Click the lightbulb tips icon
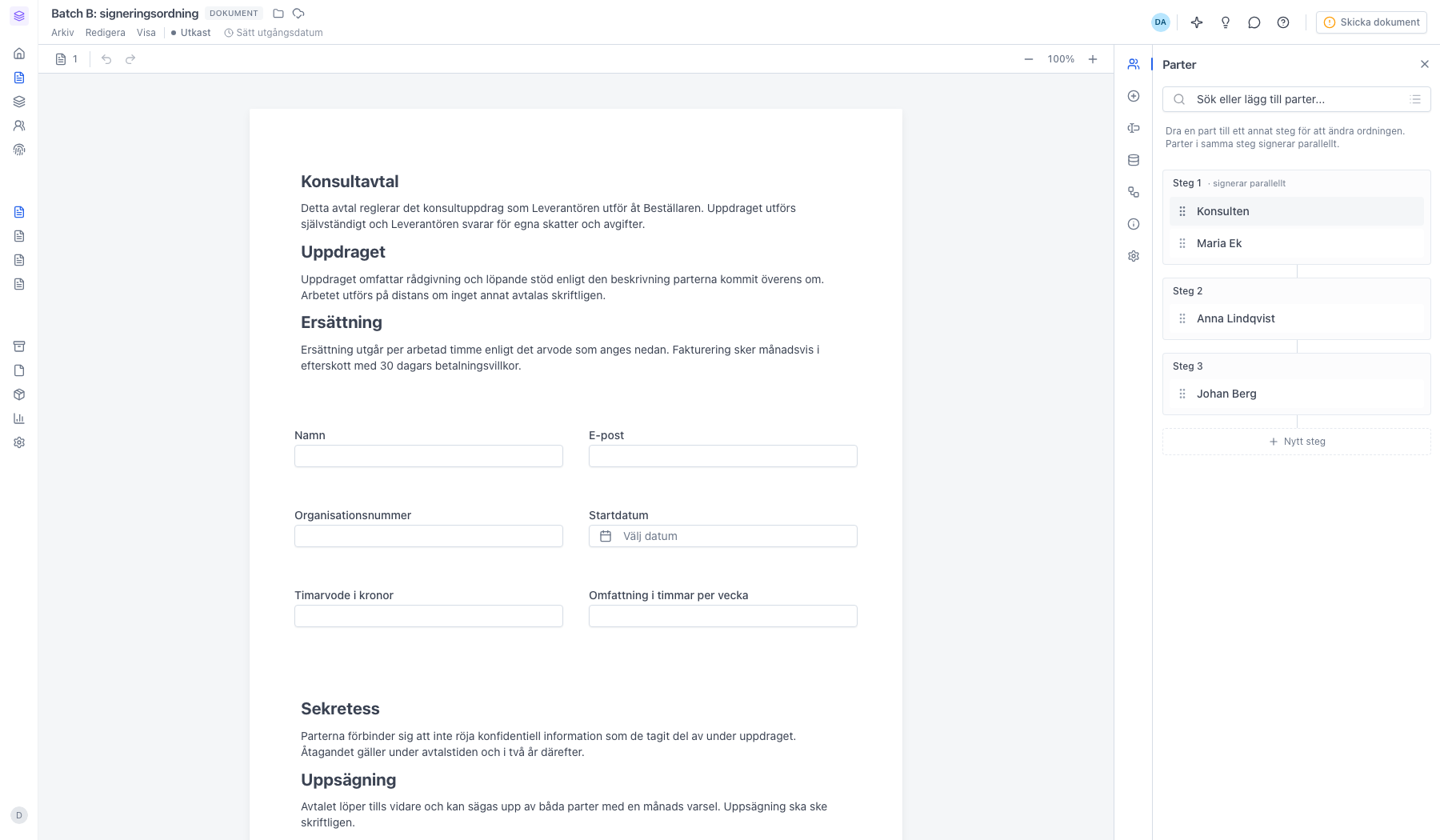 tap(1226, 22)
